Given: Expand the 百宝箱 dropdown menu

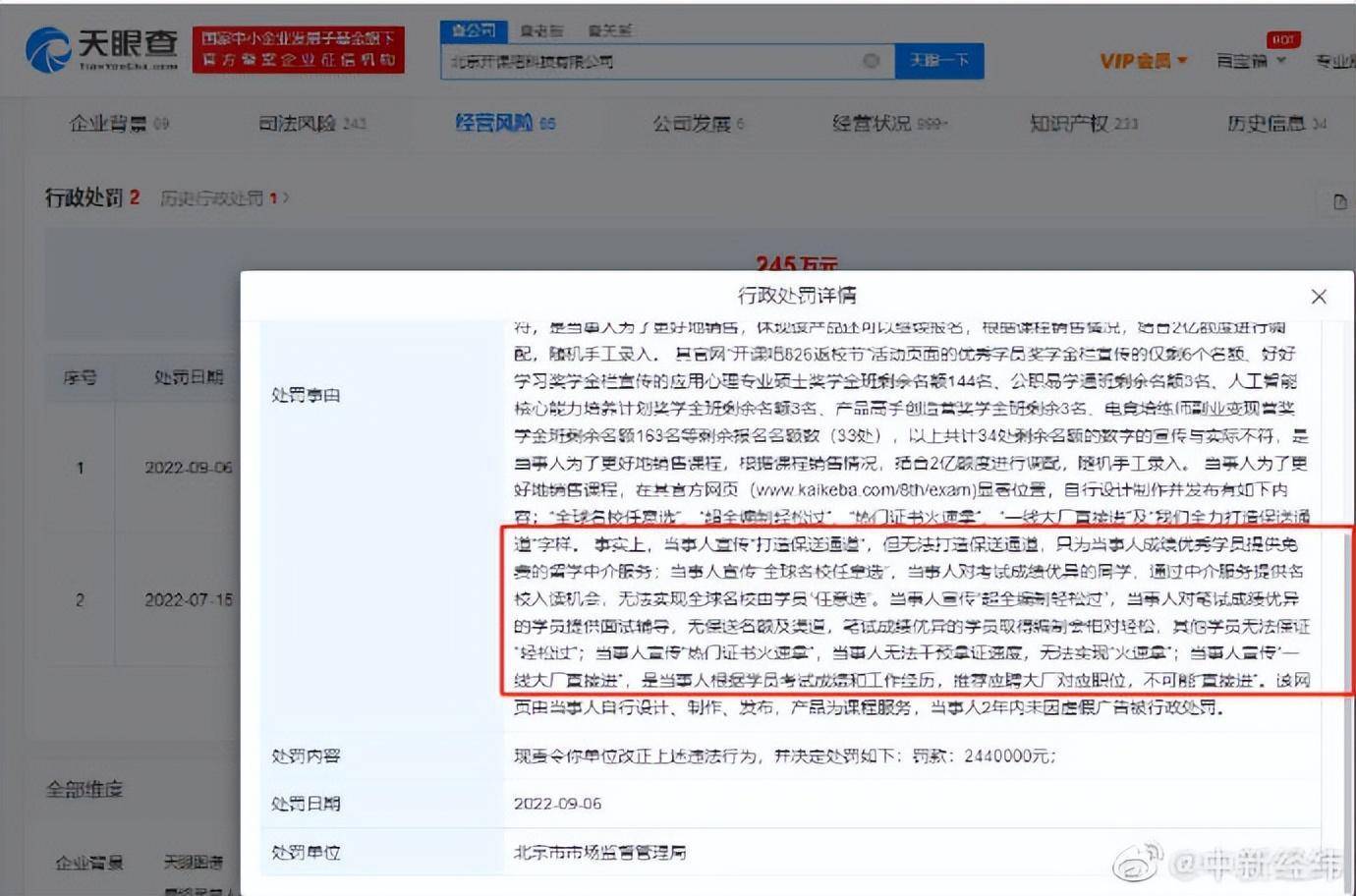Looking at the screenshot, I should click(x=1250, y=61).
